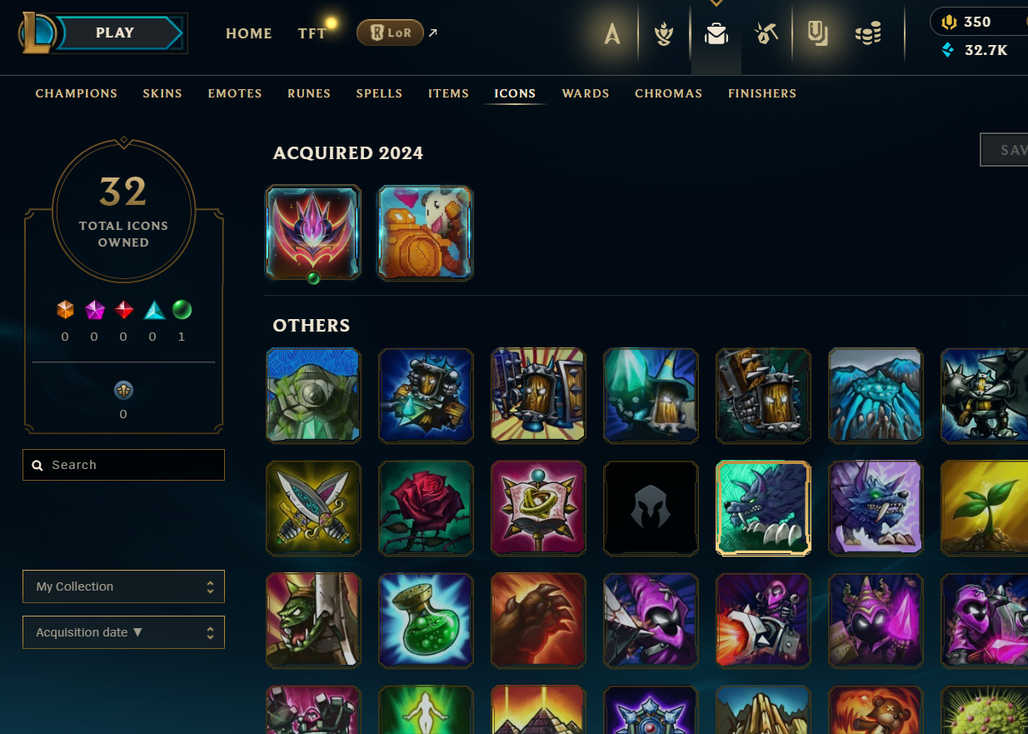Filter by green gem rarity

pyautogui.click(x=182, y=309)
